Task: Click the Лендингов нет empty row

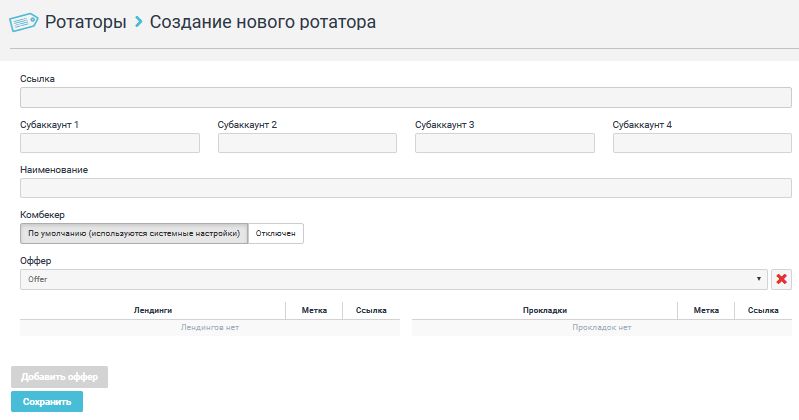Action: [210, 327]
